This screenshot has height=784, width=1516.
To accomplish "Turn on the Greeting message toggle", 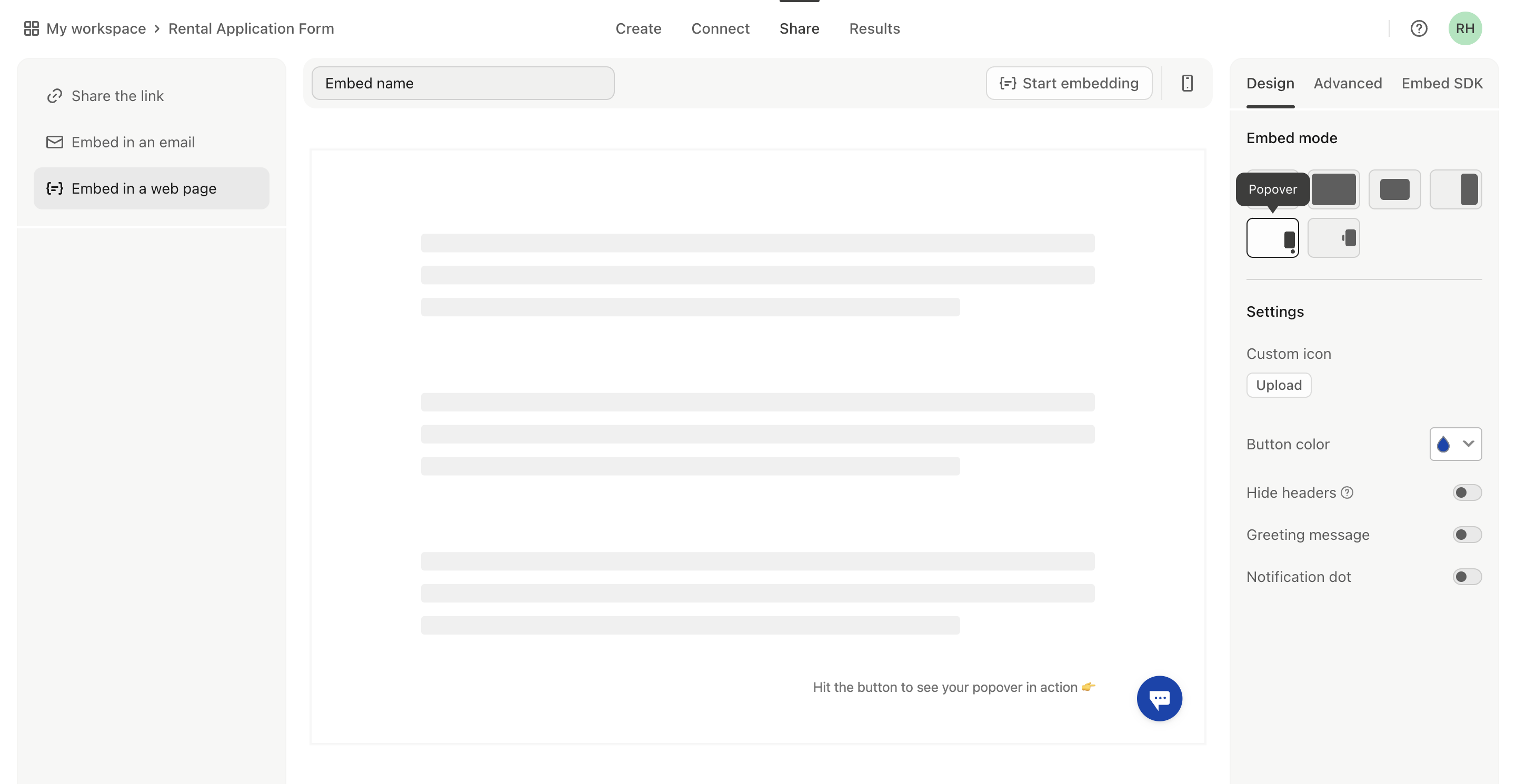I will (1467, 534).
